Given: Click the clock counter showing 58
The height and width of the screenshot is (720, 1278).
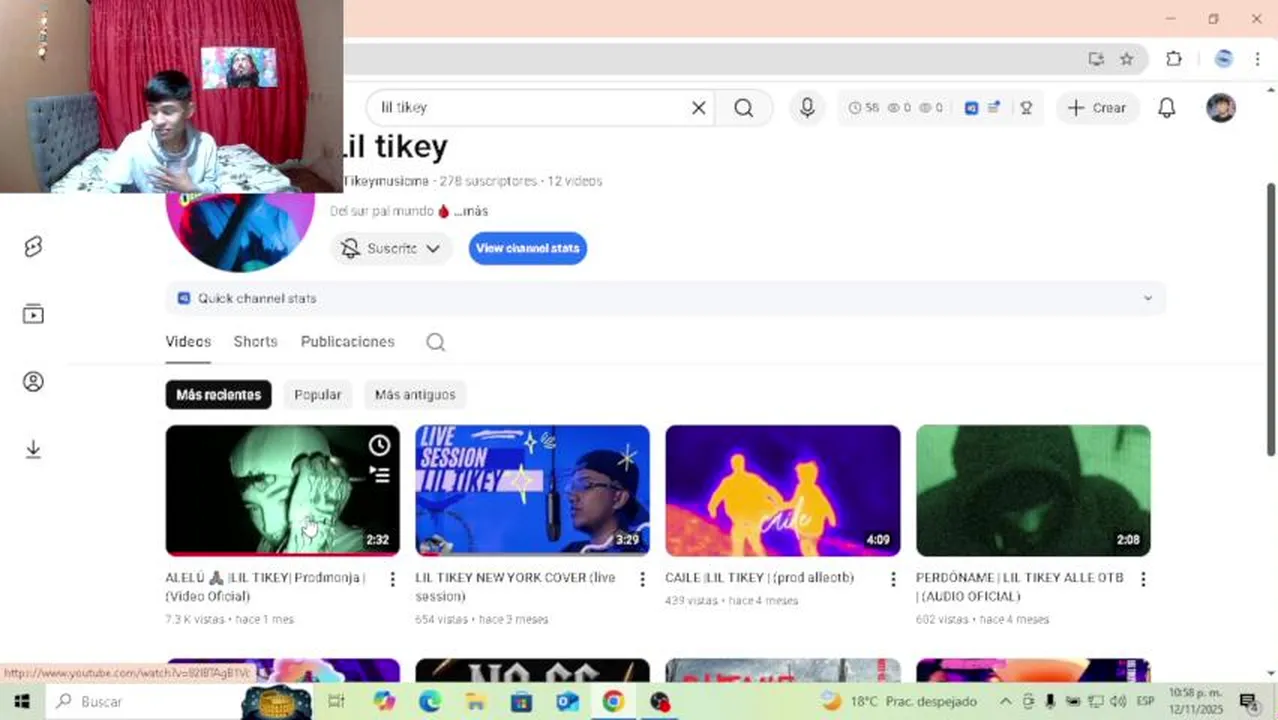Looking at the screenshot, I should (x=864, y=108).
